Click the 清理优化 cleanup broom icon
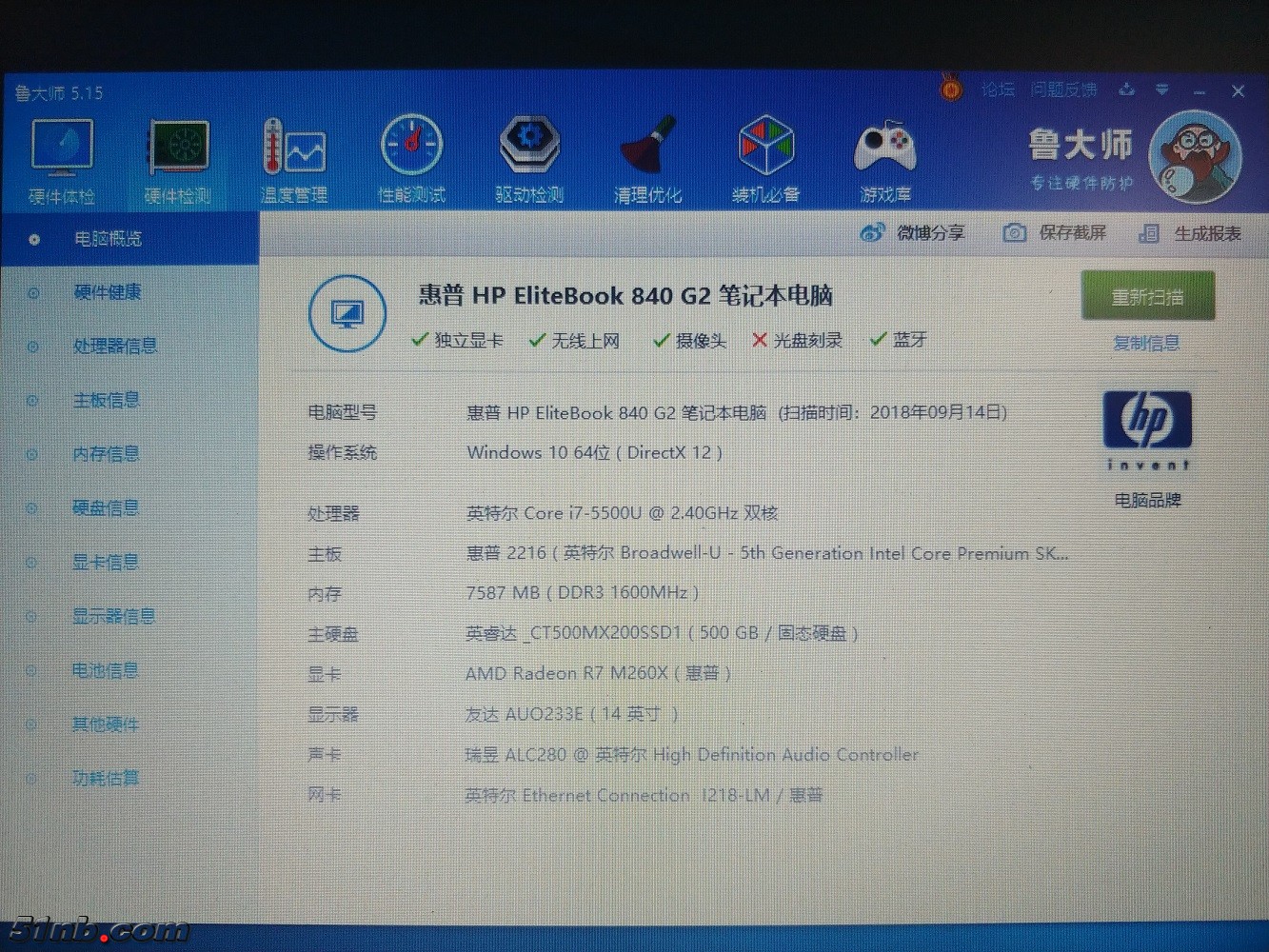 tap(647, 160)
